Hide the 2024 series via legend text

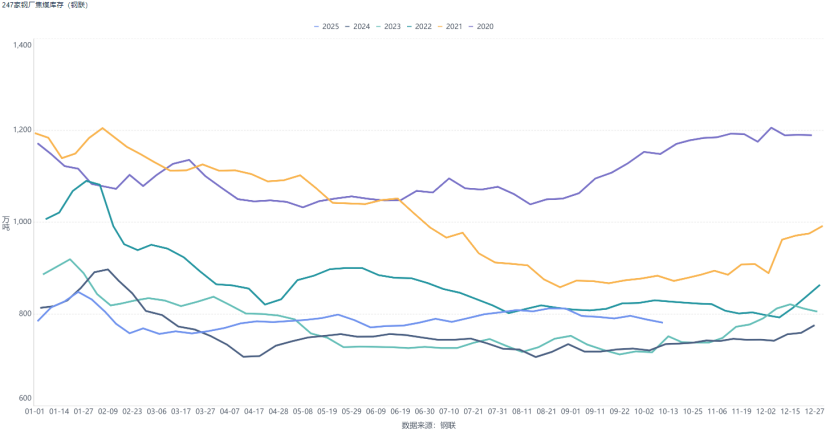pyautogui.click(x=361, y=26)
